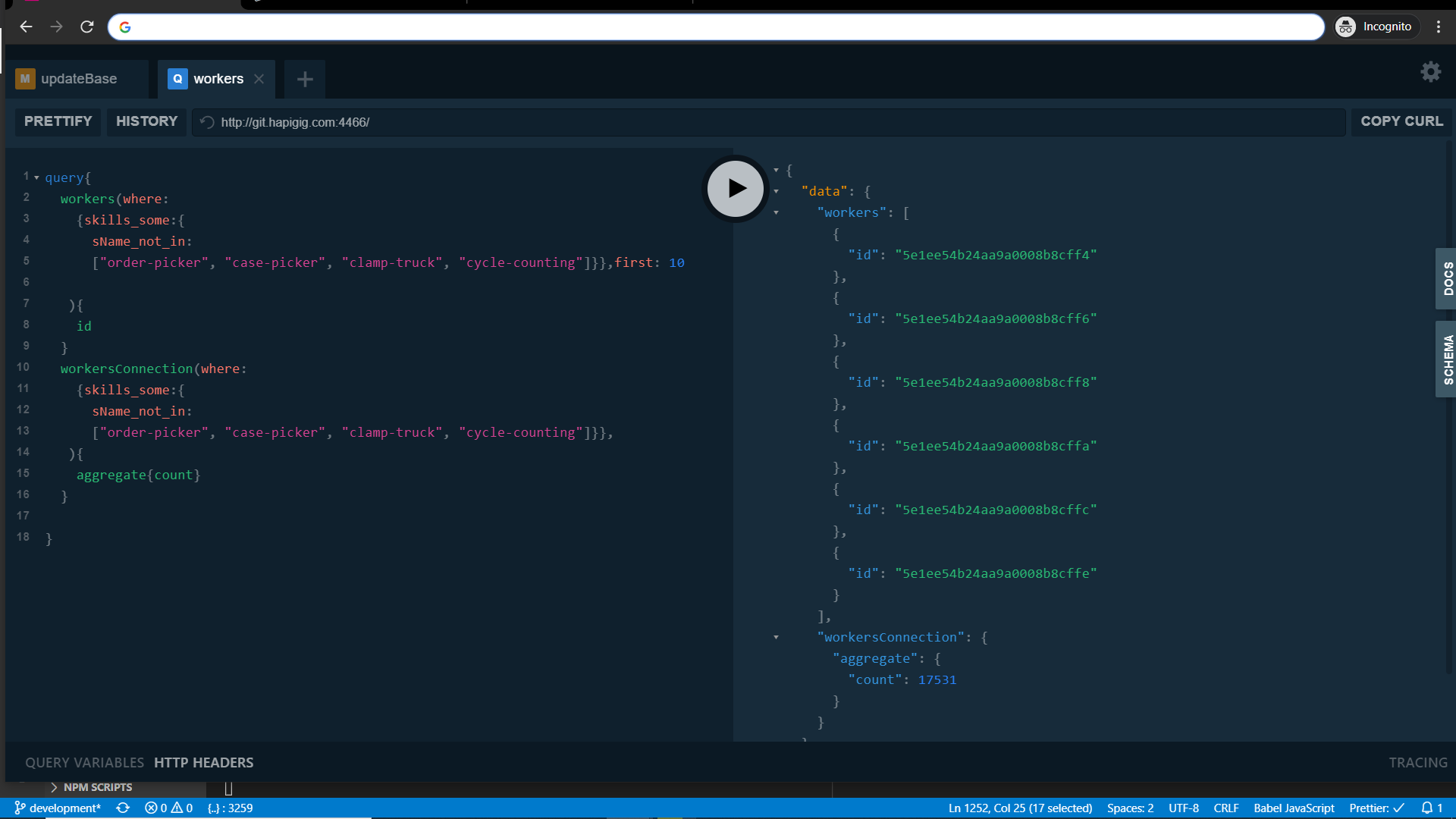
Task: Click the Incognito profile icon
Action: [x=1346, y=27]
